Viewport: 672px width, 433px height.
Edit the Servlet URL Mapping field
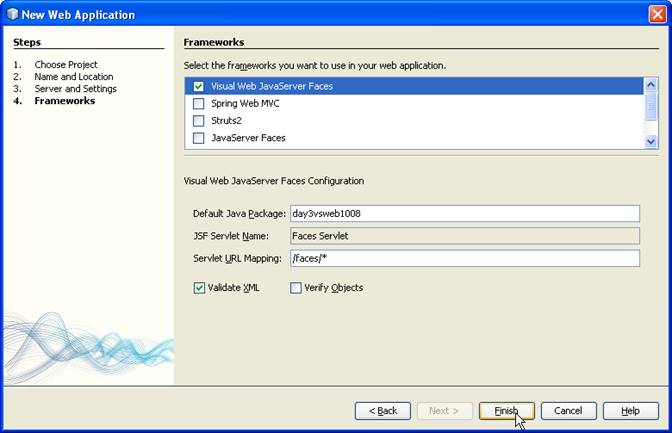(x=465, y=259)
